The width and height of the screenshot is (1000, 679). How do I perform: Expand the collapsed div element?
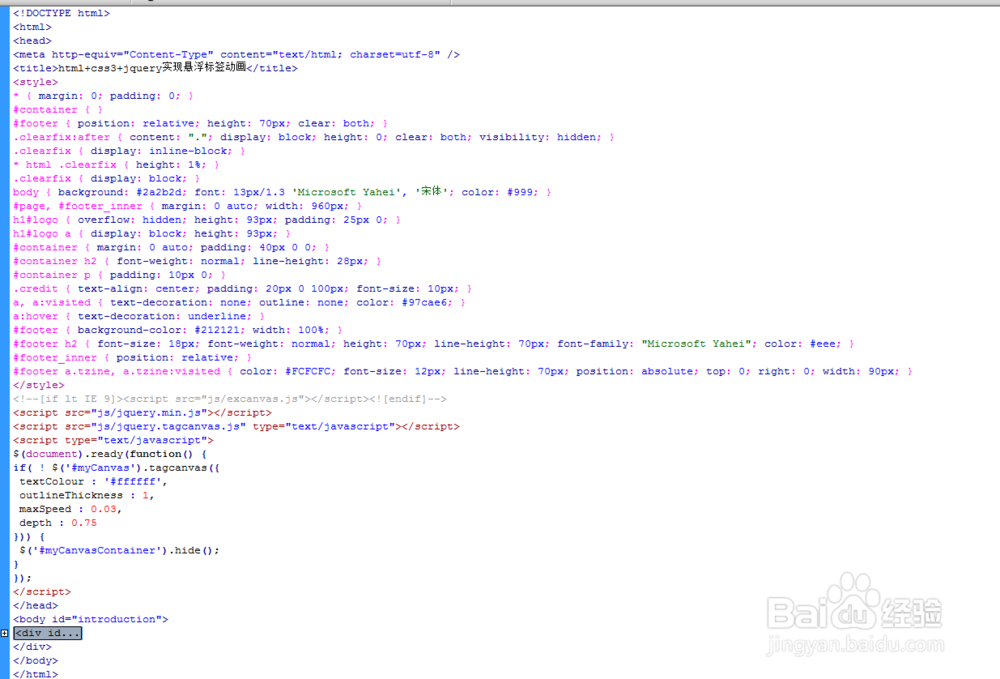[x=4, y=632]
